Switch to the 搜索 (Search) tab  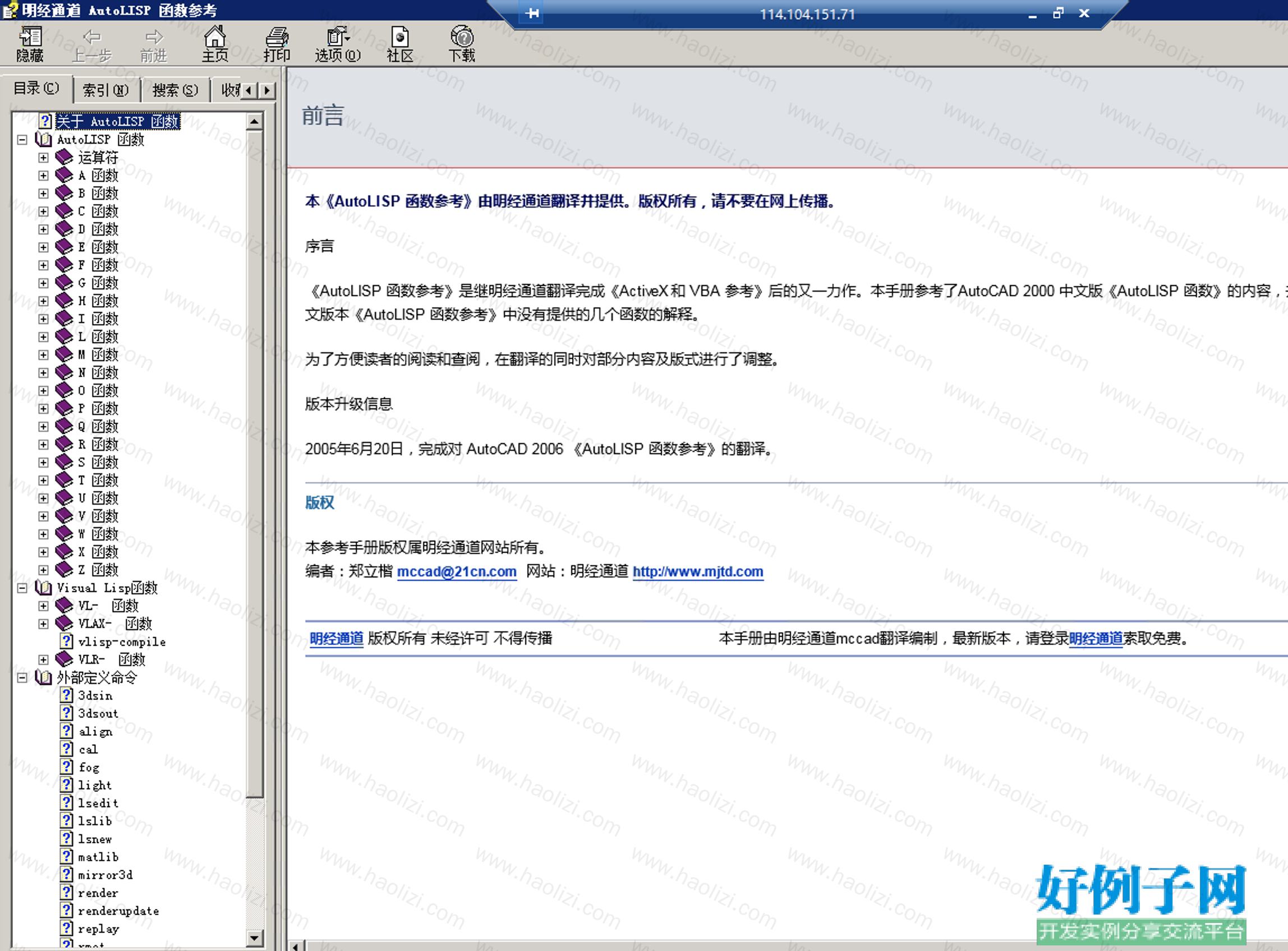tap(174, 90)
